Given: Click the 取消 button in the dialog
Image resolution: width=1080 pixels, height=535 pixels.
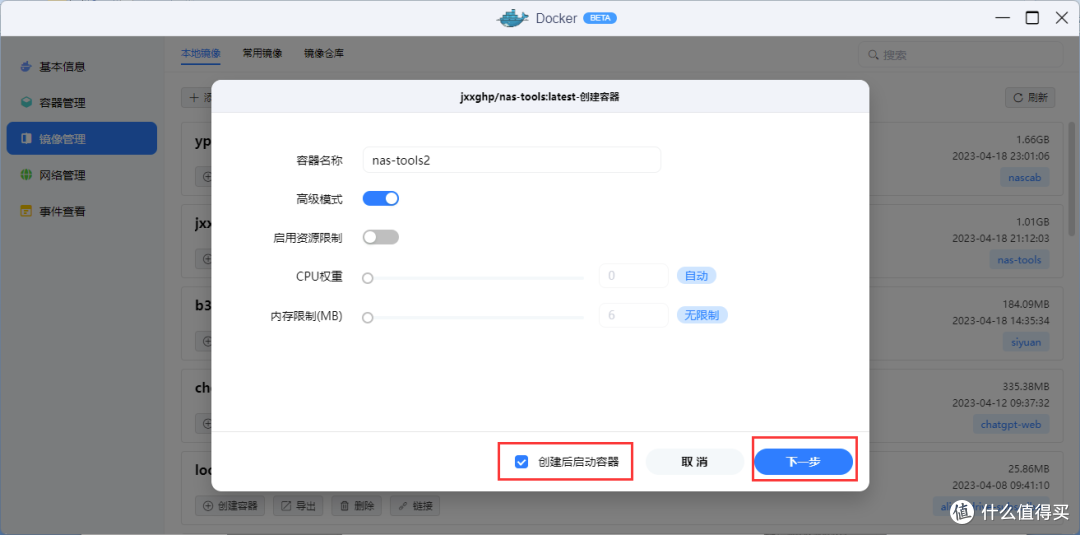Looking at the screenshot, I should tap(694, 461).
